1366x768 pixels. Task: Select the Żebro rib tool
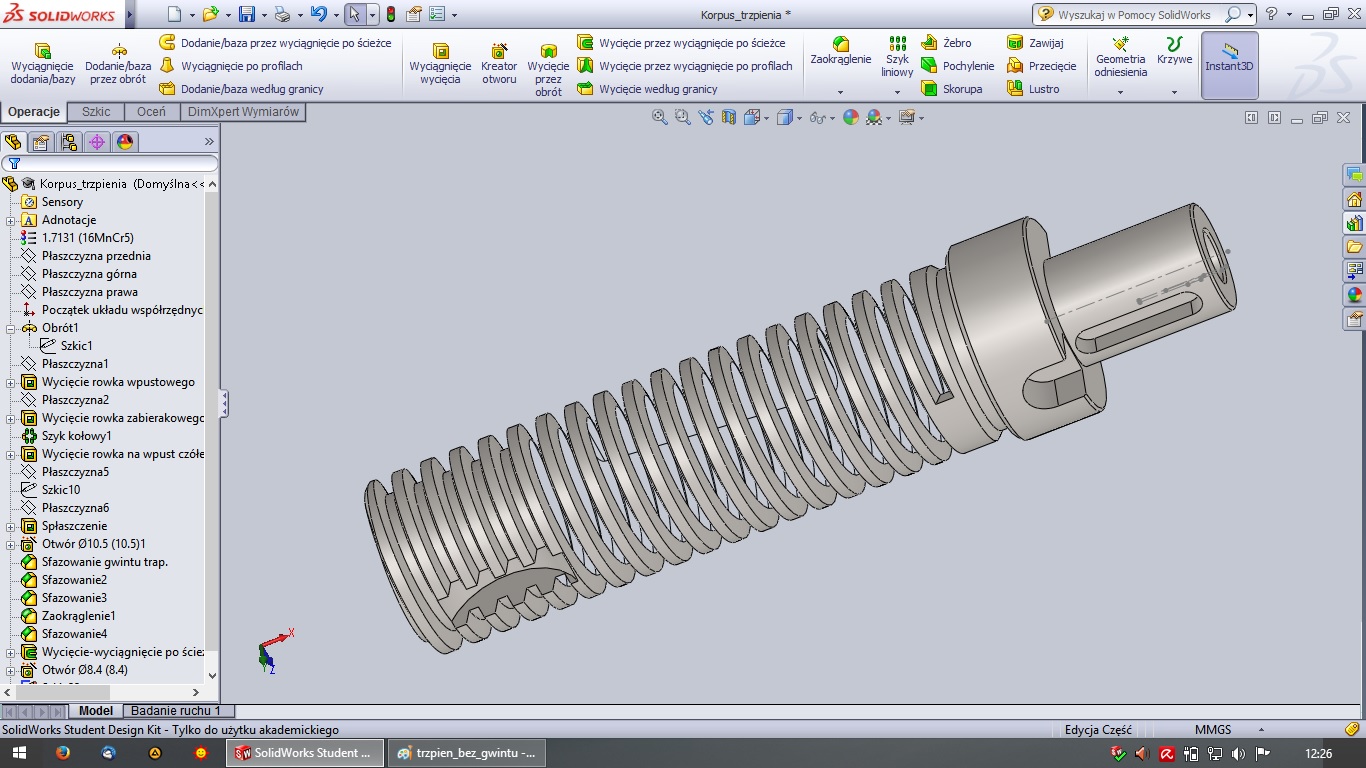coord(946,43)
